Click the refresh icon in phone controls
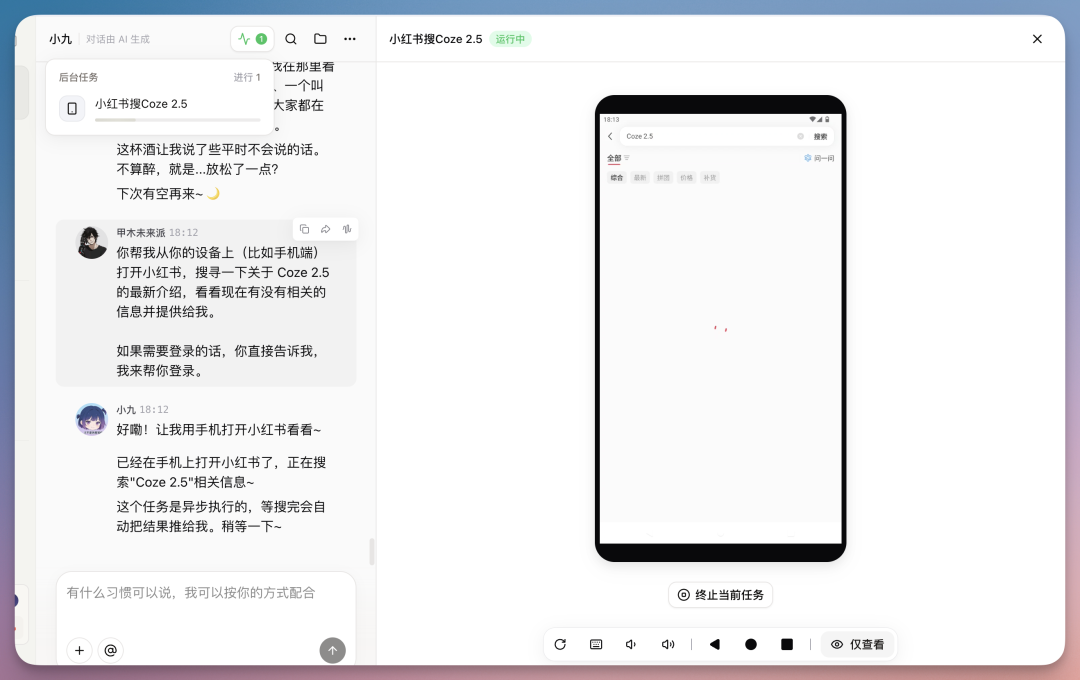Viewport: 1080px width, 680px height. point(560,644)
